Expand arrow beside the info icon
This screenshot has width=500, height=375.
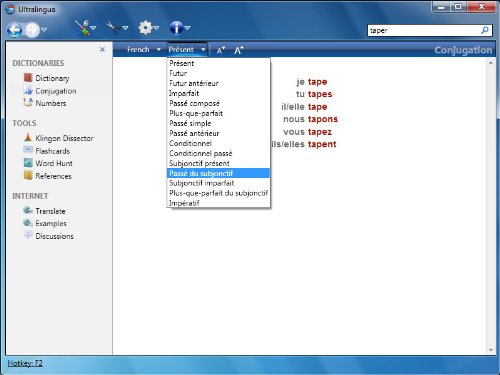click(x=187, y=28)
